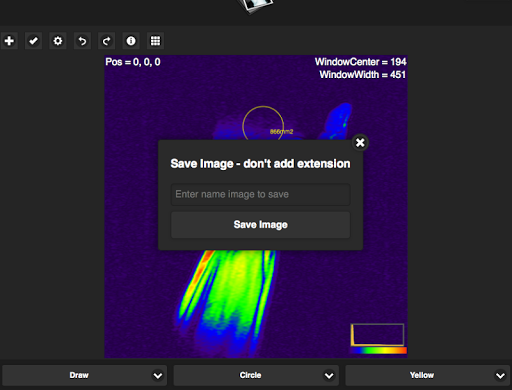Click the Save Image button
The height and width of the screenshot is (390, 512).
(x=261, y=225)
